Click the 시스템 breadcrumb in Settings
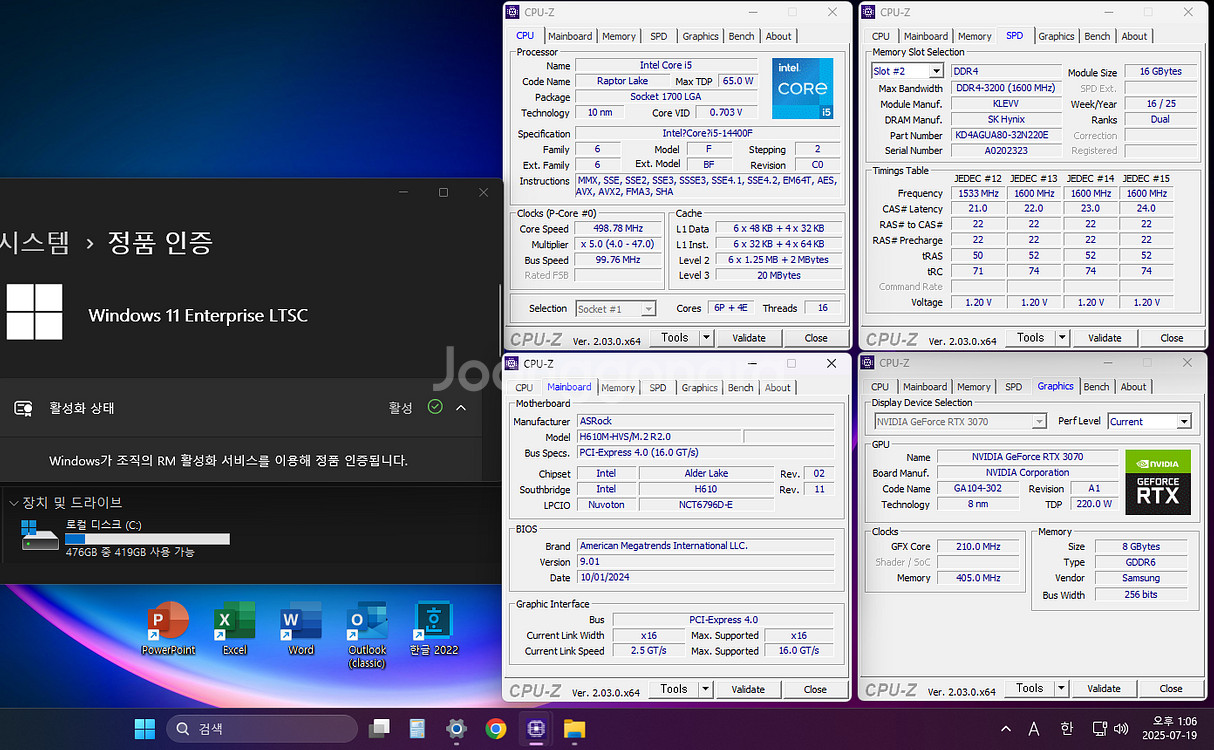Image resolution: width=1214 pixels, height=750 pixels. coord(35,242)
